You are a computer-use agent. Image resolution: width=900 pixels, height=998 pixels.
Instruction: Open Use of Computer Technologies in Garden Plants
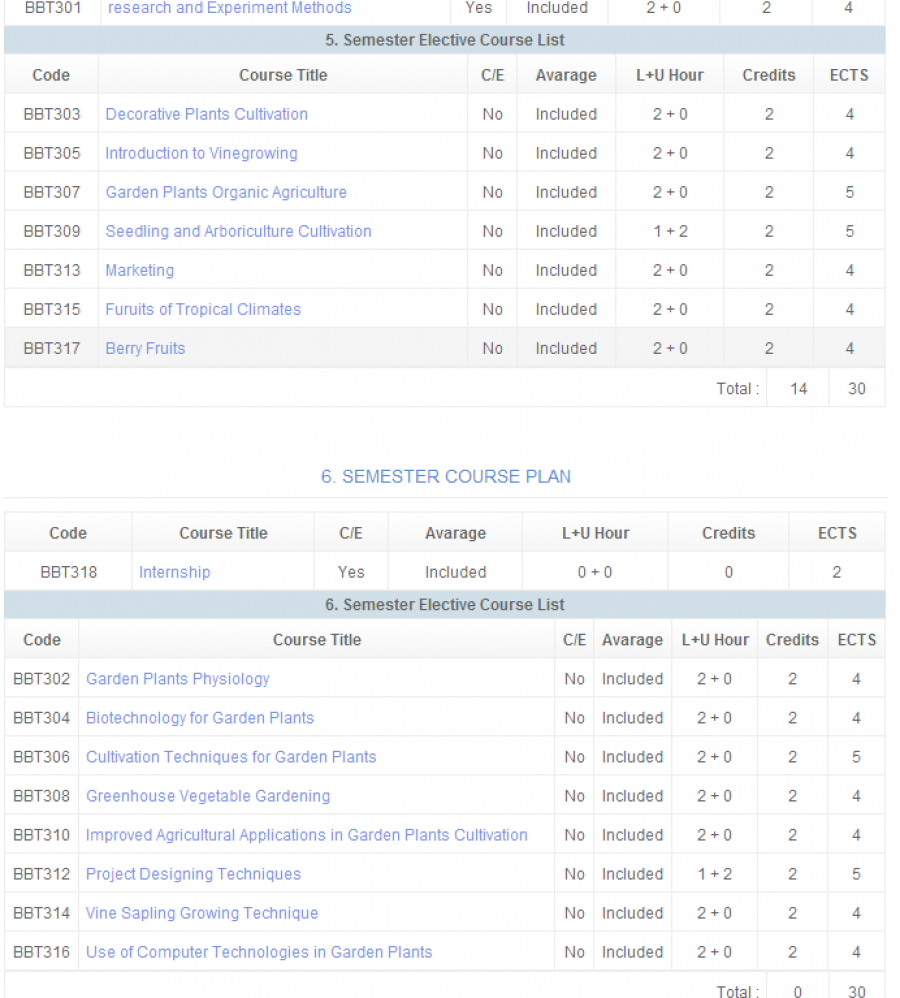[259, 952]
